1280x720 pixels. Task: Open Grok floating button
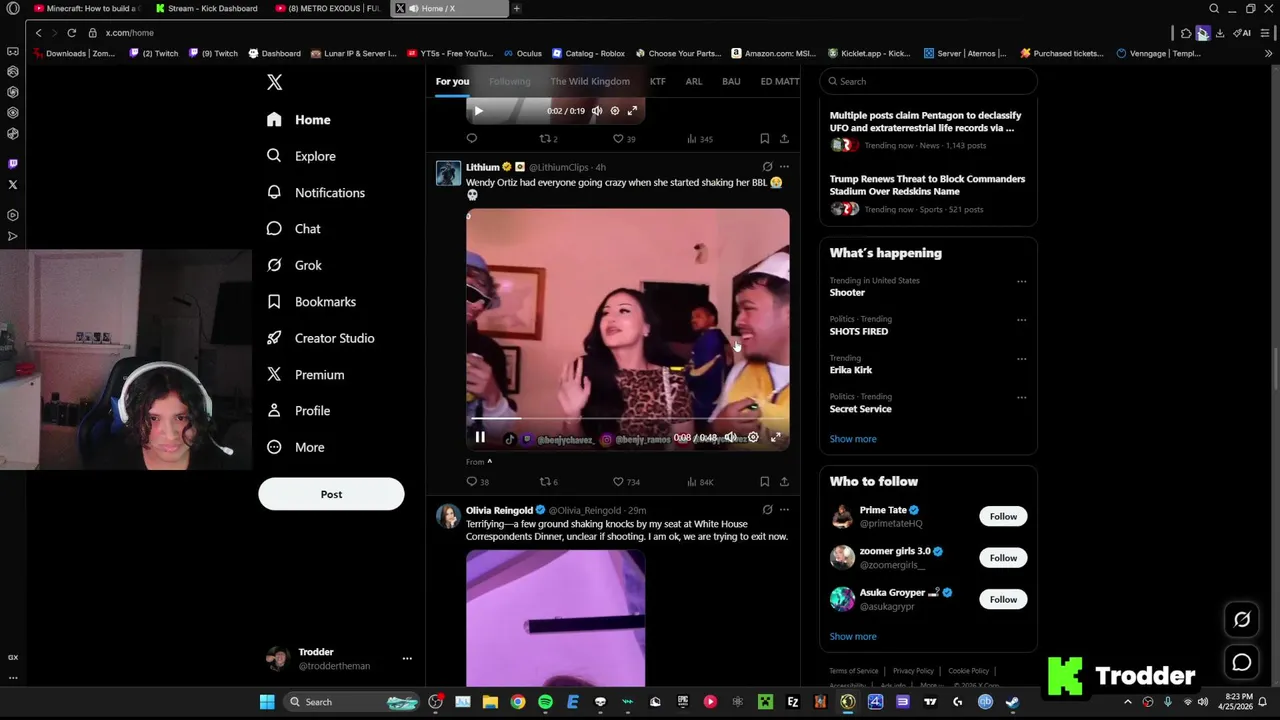point(1242,620)
